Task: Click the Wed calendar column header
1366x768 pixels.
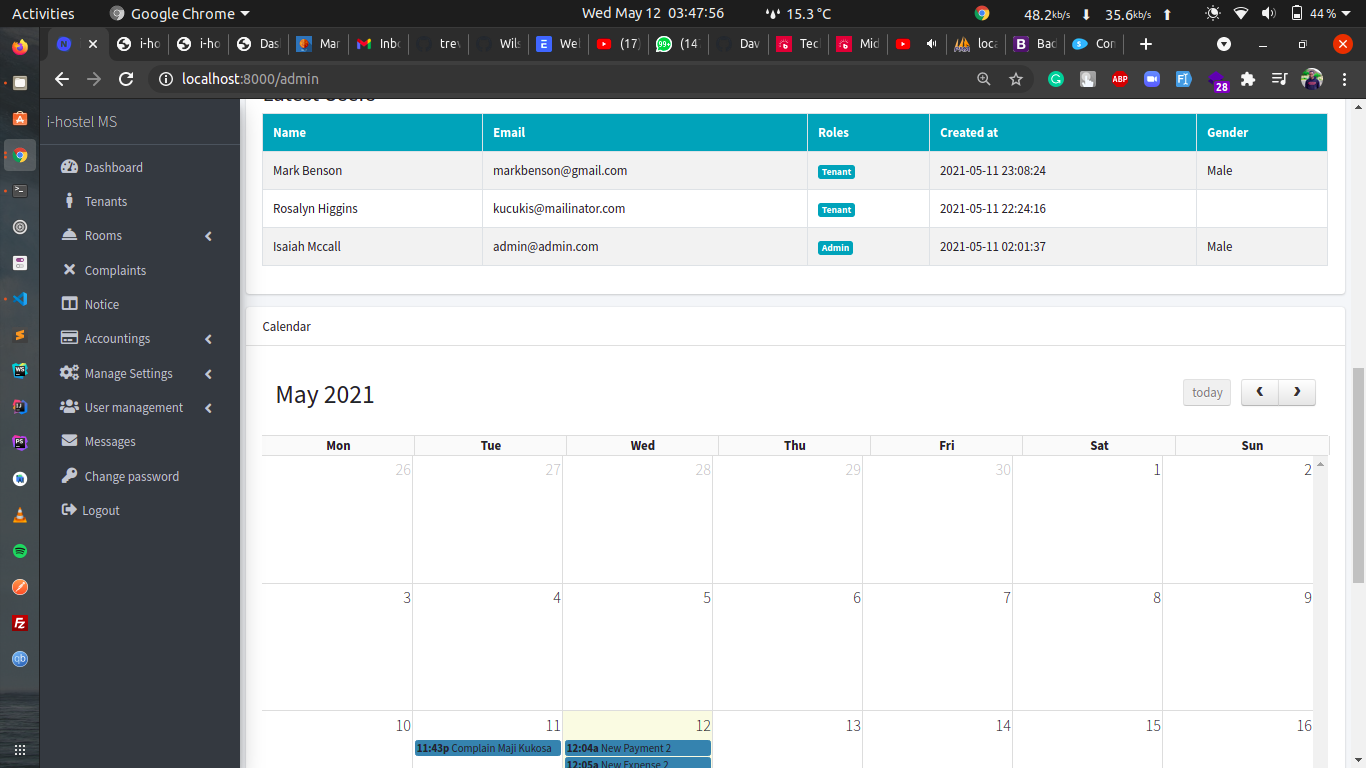Action: coord(643,446)
